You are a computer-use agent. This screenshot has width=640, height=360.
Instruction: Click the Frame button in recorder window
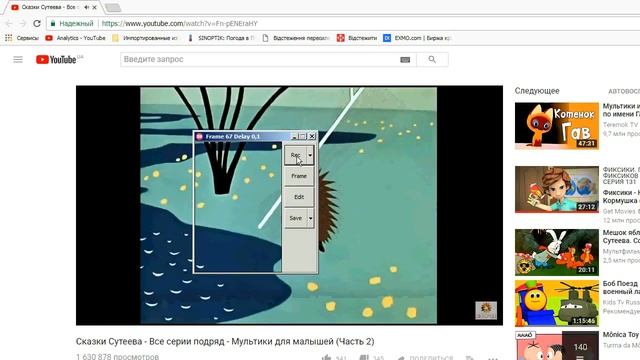pyautogui.click(x=299, y=176)
